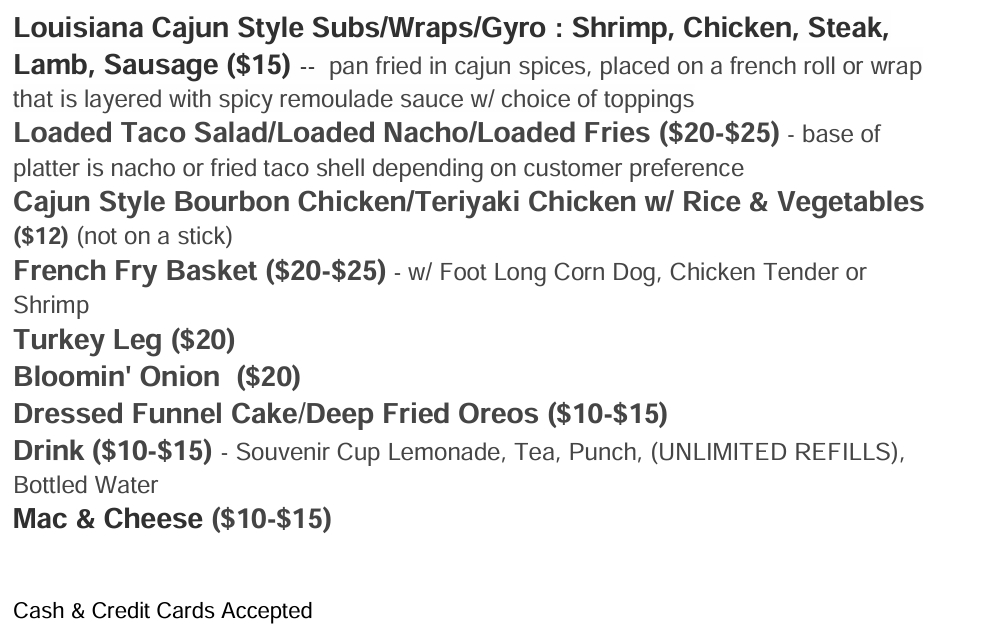Click the Mac & Cheese ($10-$15) item

click(x=172, y=519)
